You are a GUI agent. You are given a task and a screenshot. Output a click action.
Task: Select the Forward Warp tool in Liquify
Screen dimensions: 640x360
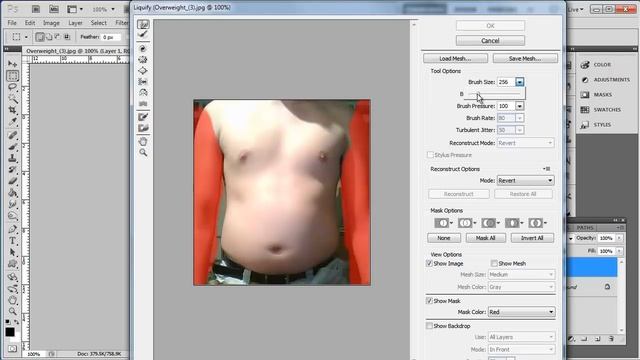click(143, 24)
